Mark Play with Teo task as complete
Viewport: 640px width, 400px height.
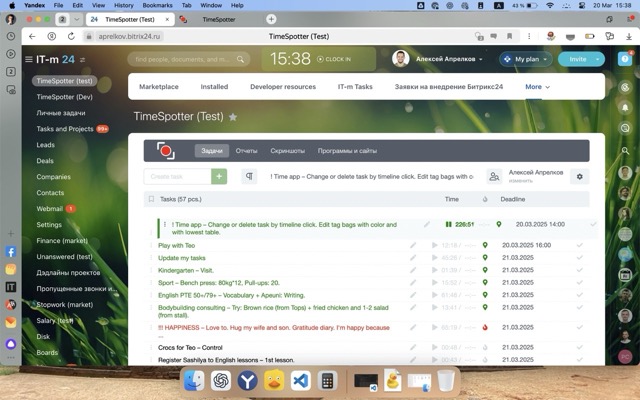pos(580,245)
